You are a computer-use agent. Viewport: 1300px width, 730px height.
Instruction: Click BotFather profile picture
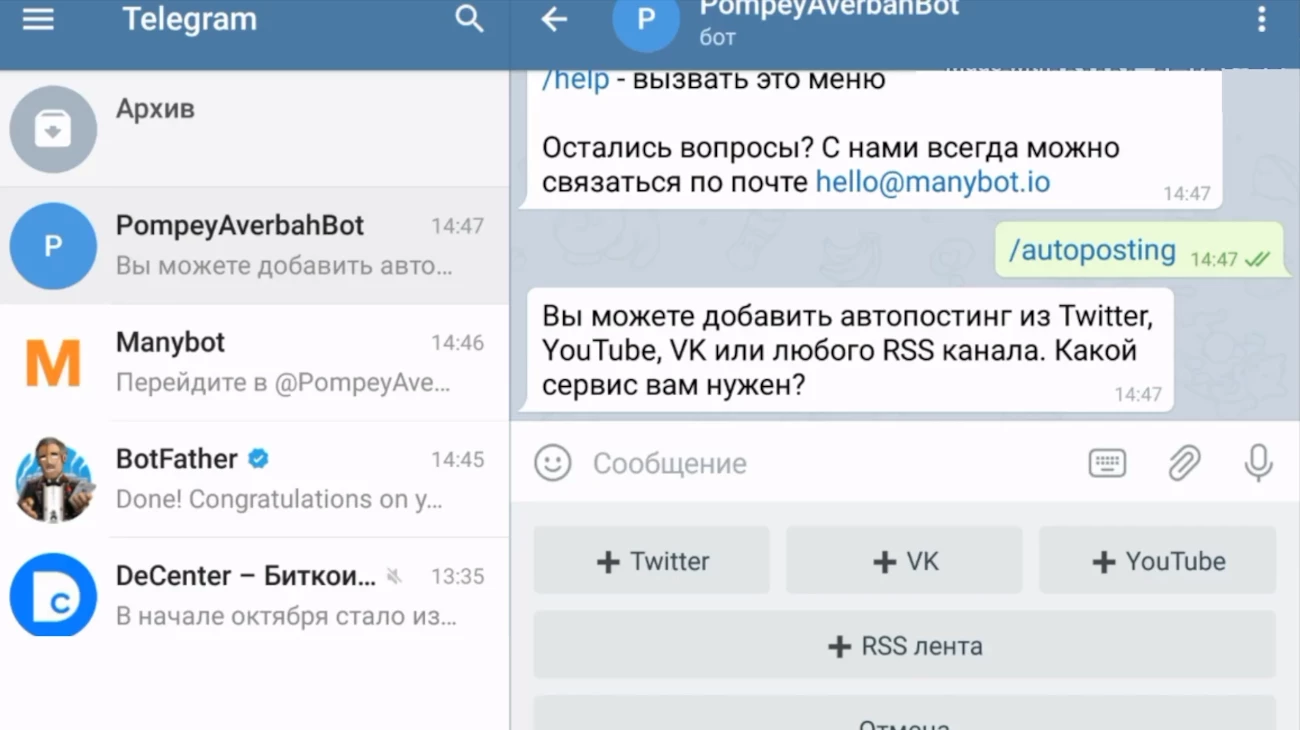point(53,480)
